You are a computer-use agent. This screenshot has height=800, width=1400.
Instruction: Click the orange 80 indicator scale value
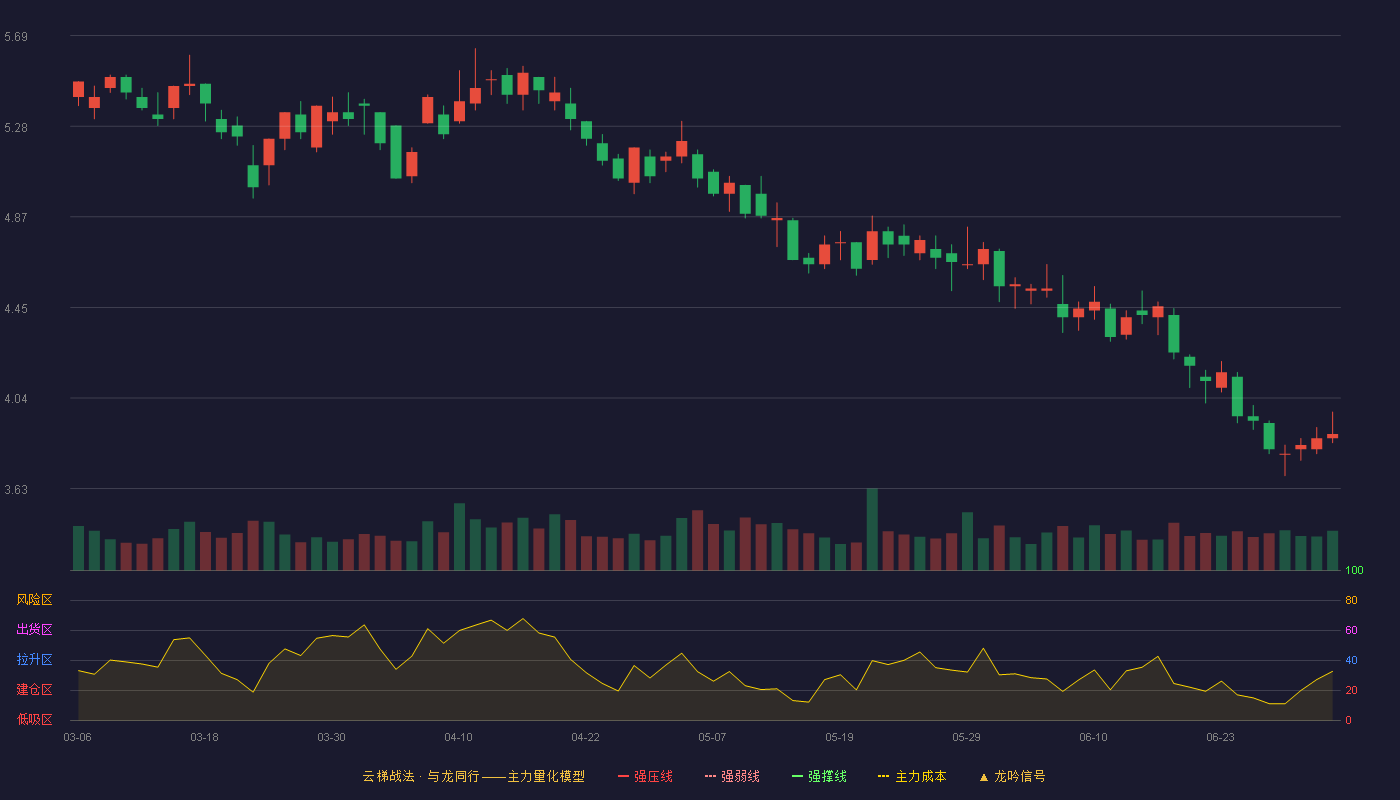(1352, 600)
